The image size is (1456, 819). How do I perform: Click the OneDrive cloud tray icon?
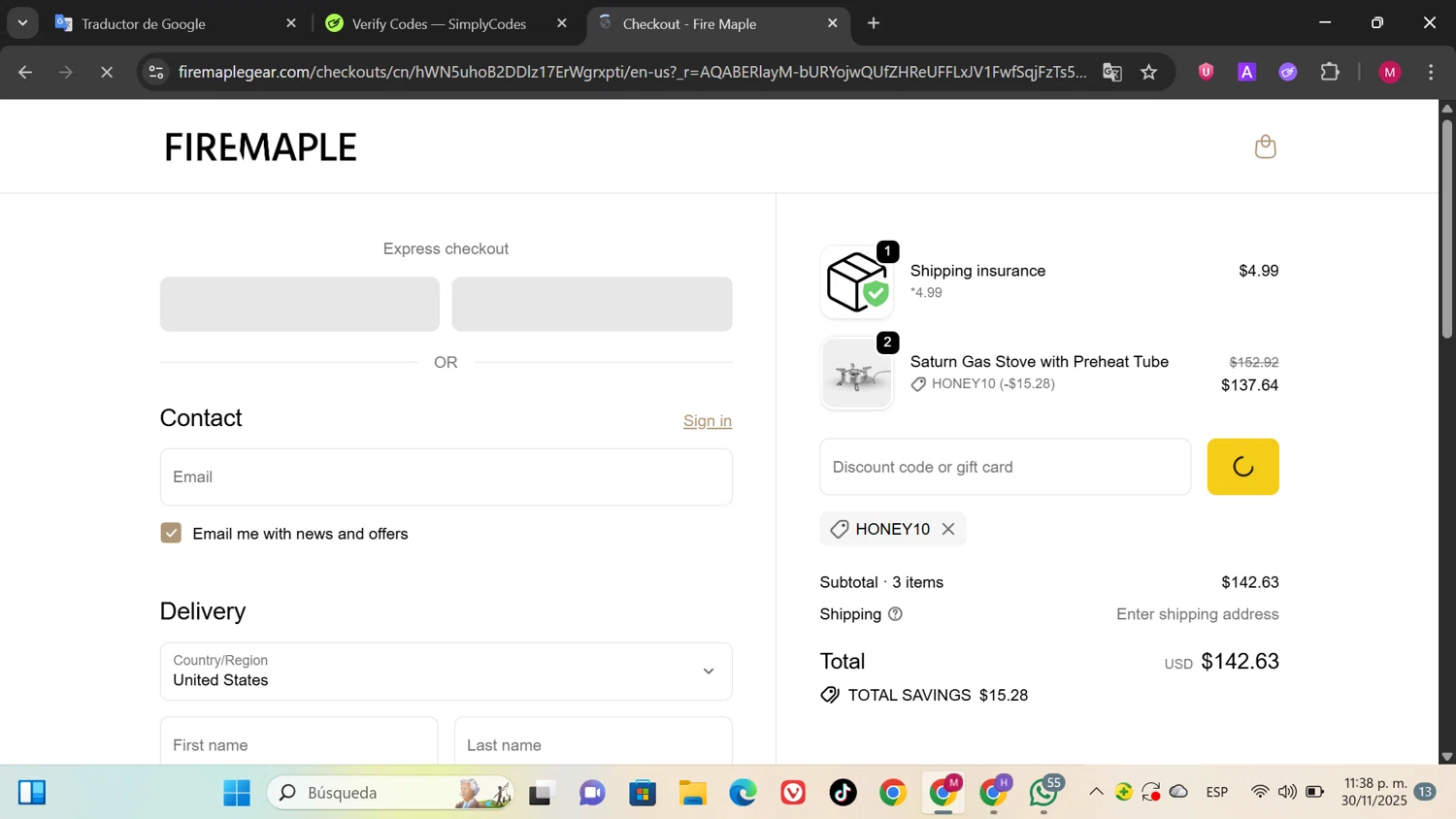tap(1178, 793)
